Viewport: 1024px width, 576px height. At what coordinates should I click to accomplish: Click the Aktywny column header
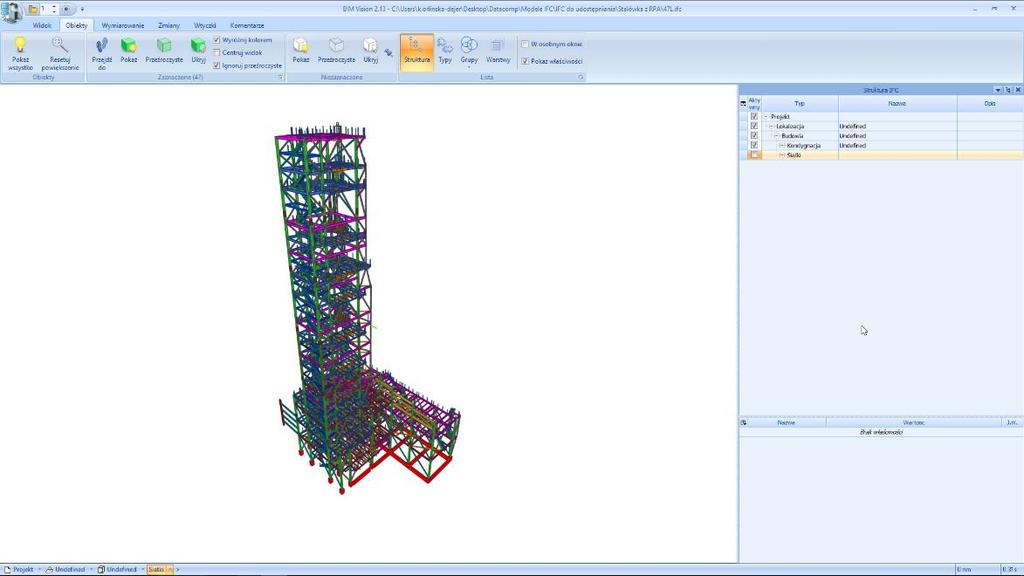754,103
